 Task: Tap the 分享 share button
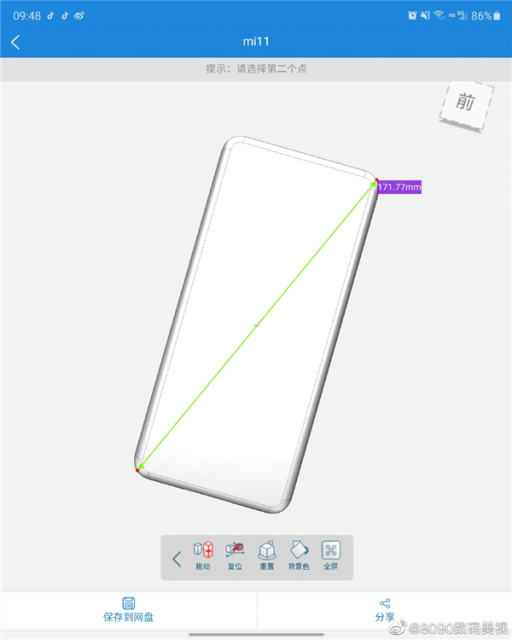point(385,610)
